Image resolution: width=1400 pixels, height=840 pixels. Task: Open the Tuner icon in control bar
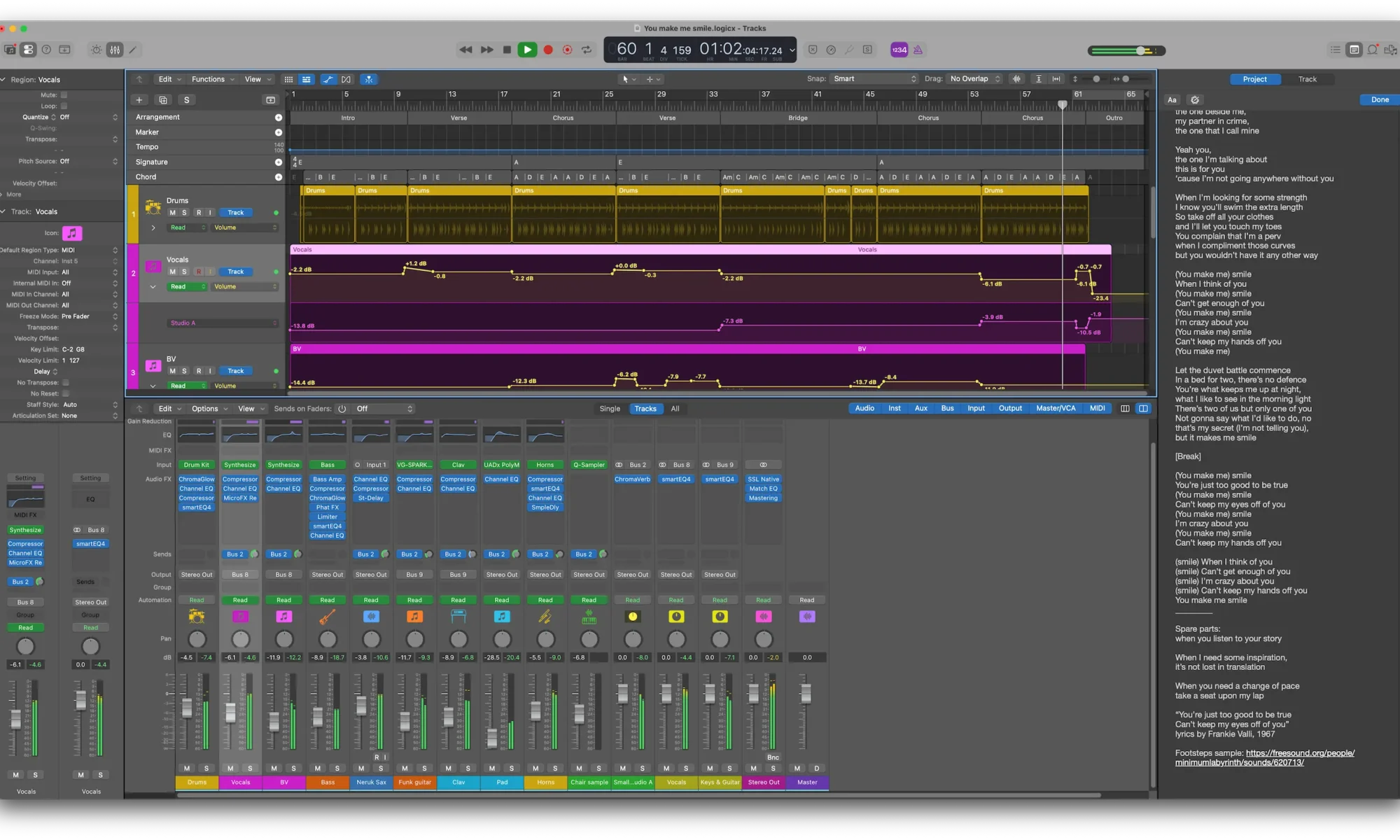click(x=849, y=50)
